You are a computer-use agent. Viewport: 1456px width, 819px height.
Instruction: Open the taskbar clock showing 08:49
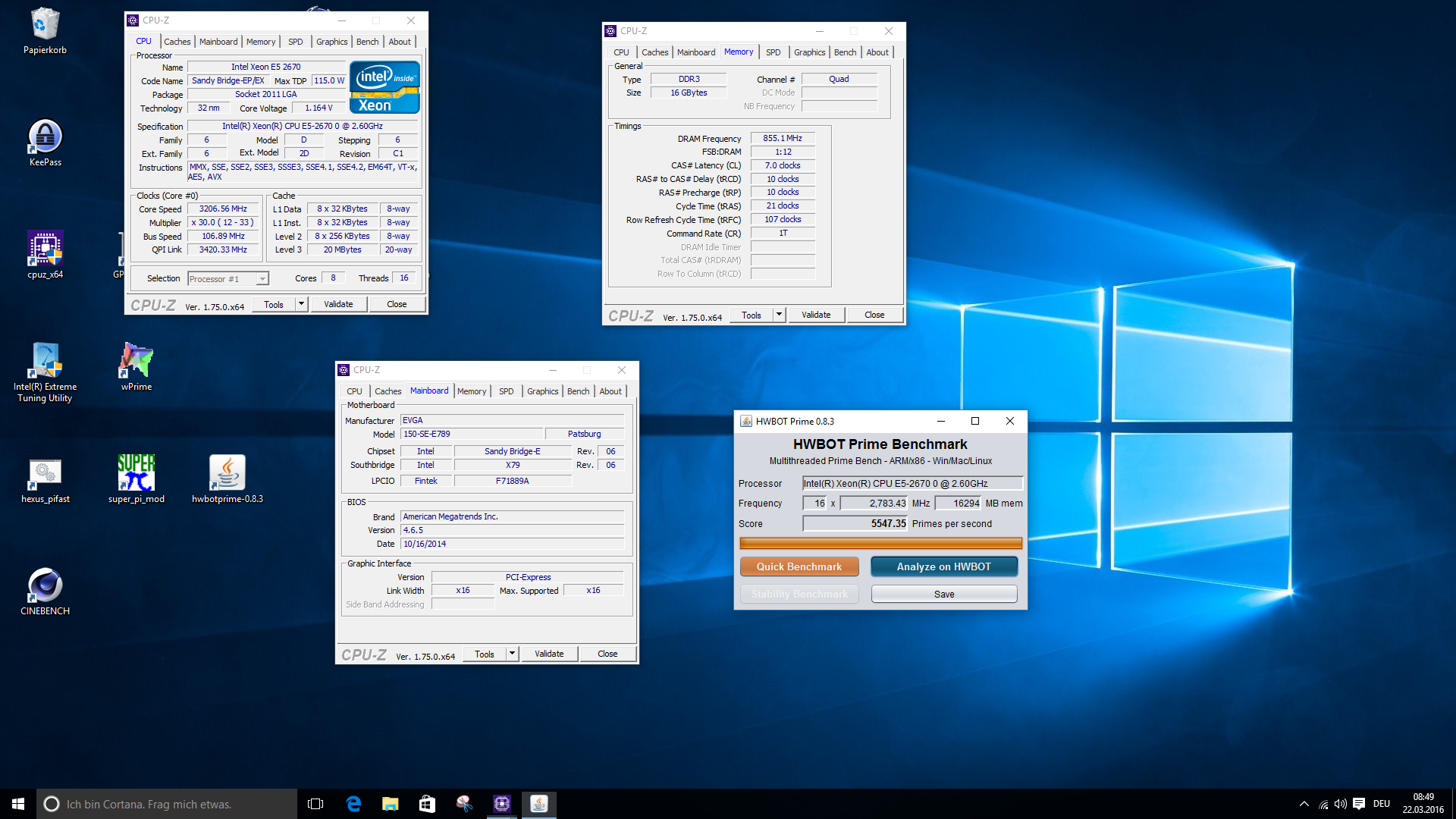(1423, 804)
